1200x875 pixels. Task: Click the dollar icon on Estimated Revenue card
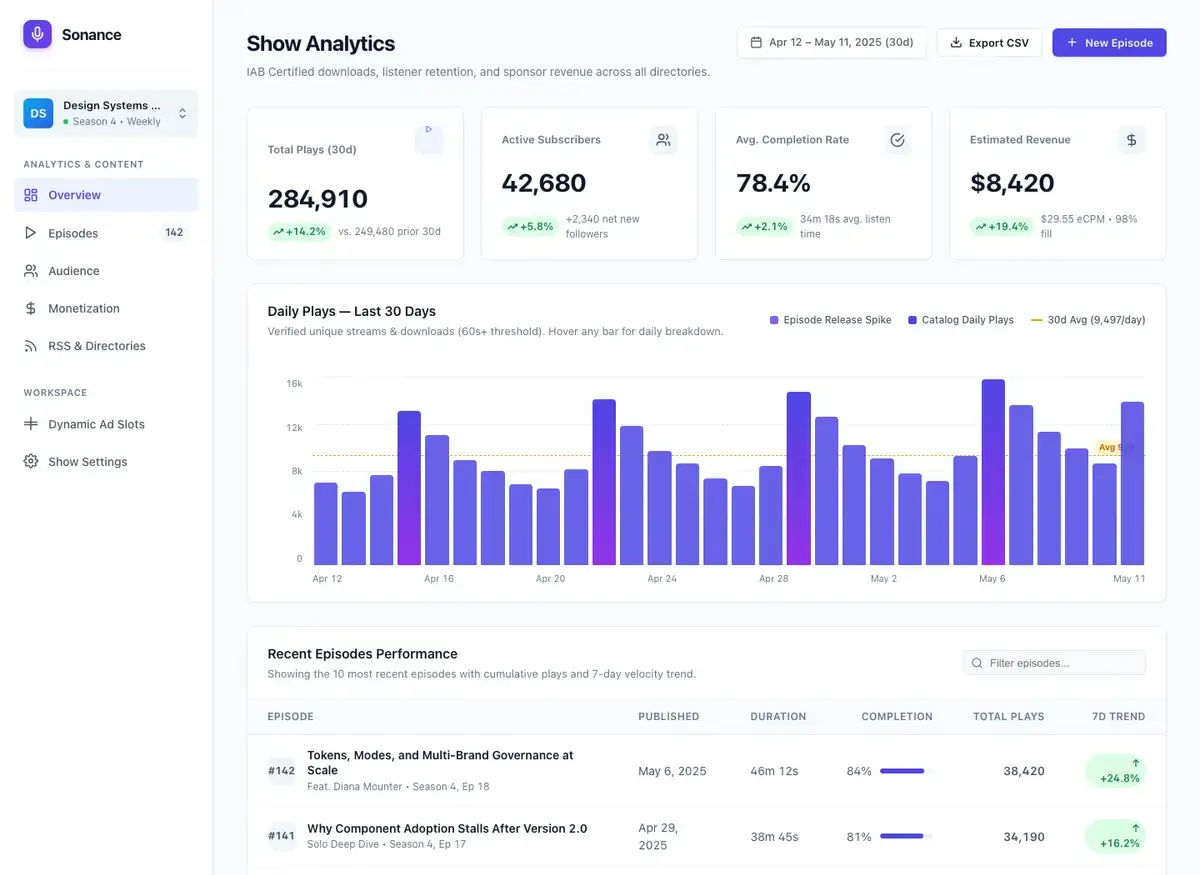(x=1131, y=140)
